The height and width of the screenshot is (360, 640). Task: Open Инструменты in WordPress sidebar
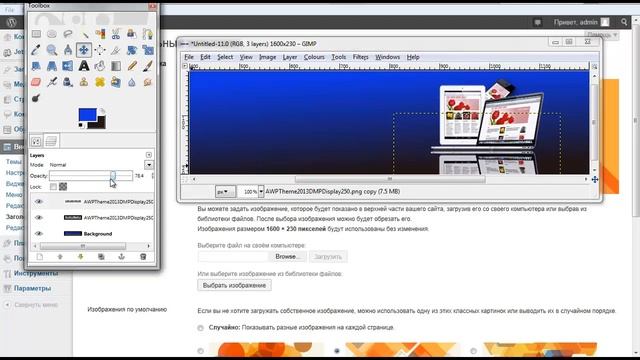36,273
